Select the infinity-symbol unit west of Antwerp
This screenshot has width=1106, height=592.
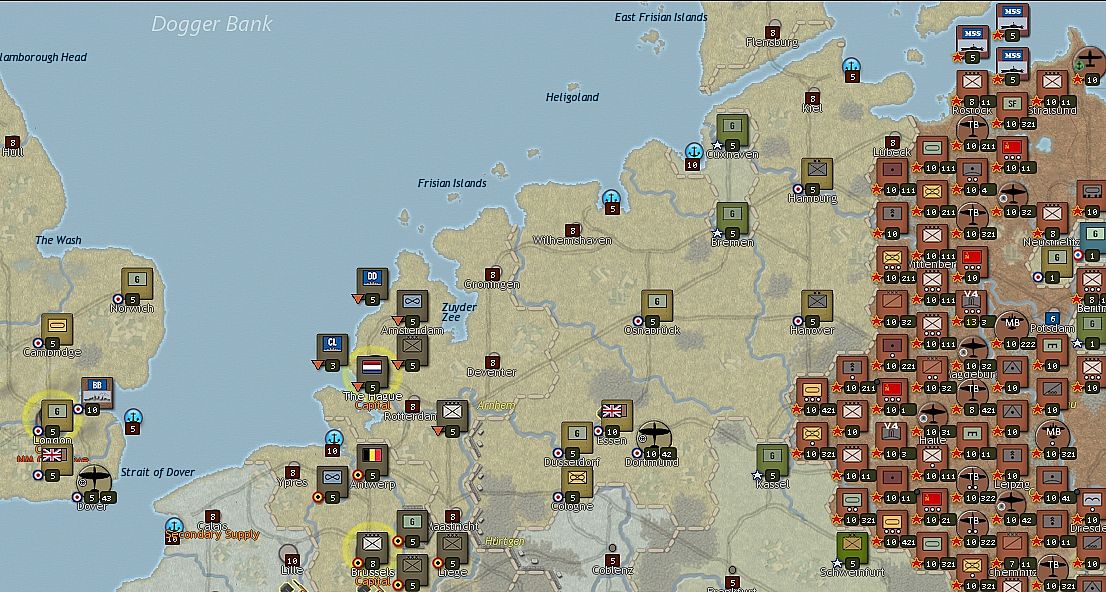click(332, 481)
